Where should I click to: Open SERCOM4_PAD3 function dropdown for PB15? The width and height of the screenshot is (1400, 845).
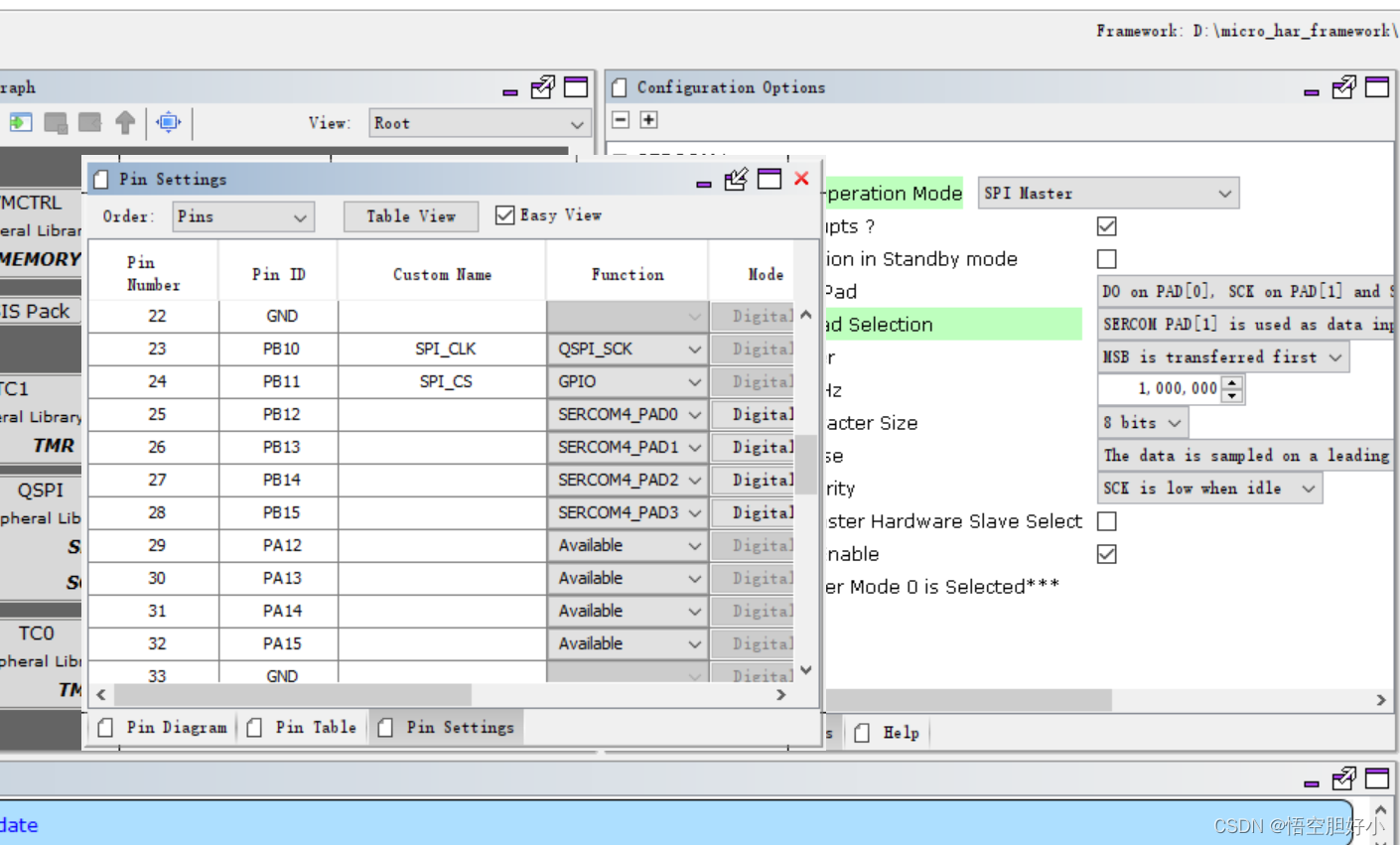pyautogui.click(x=628, y=513)
